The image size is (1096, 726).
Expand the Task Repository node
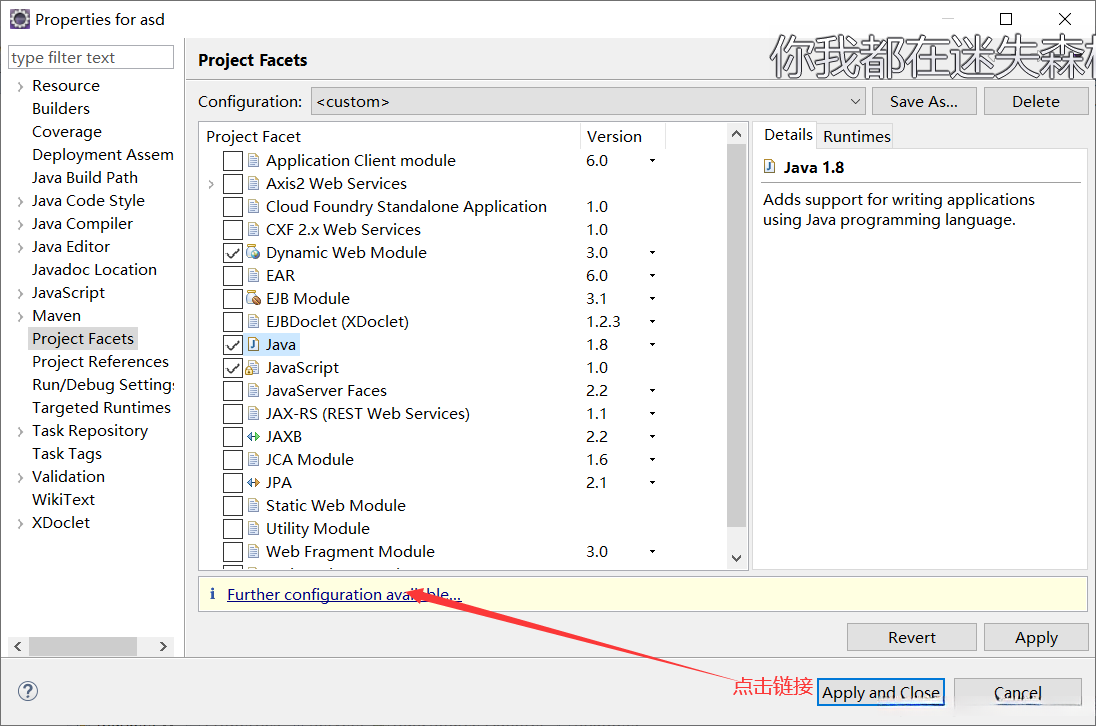coord(20,432)
